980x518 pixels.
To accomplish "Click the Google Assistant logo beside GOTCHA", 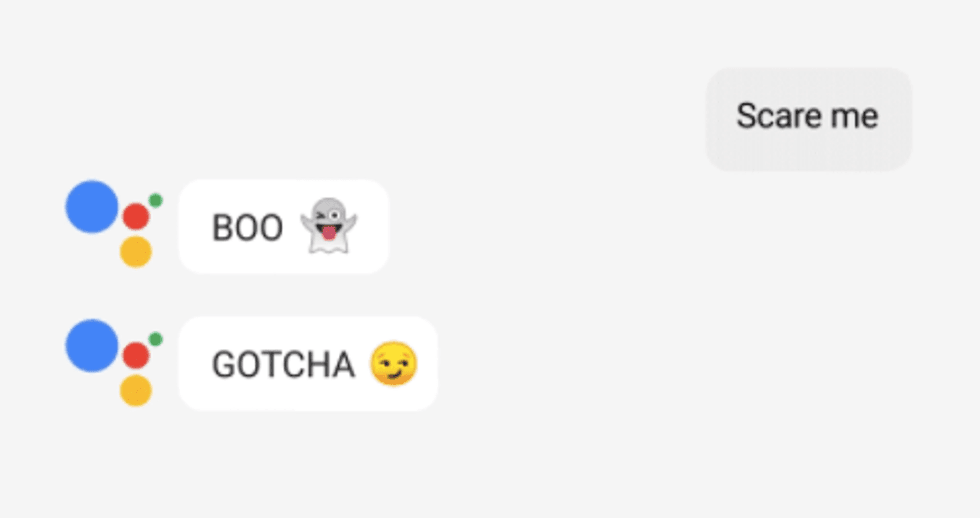I will click(x=114, y=362).
